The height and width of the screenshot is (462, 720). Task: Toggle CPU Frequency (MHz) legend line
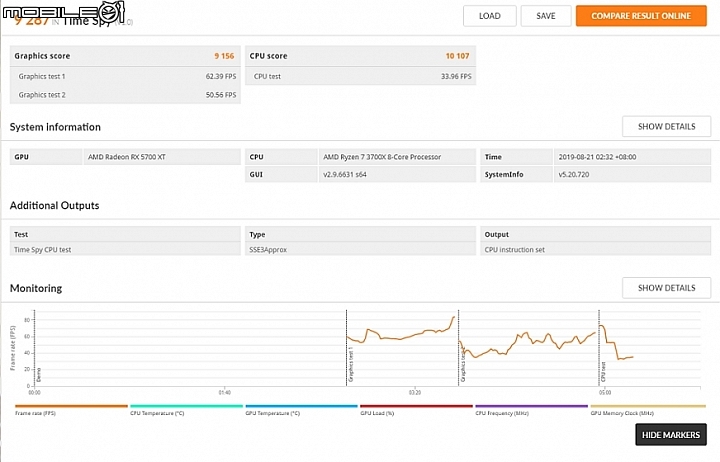coord(531,410)
